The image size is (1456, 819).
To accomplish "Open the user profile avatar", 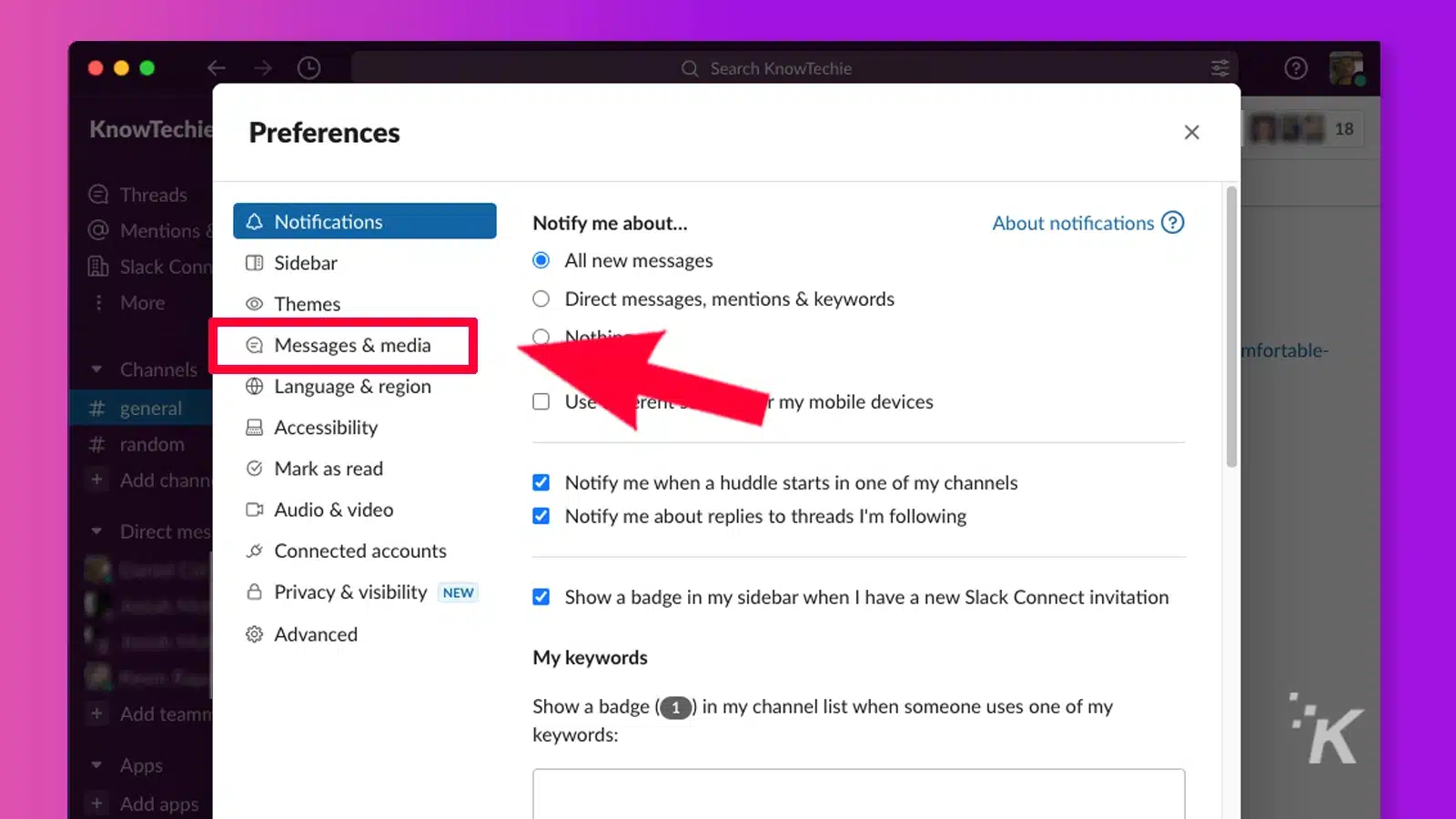I will click(x=1346, y=68).
